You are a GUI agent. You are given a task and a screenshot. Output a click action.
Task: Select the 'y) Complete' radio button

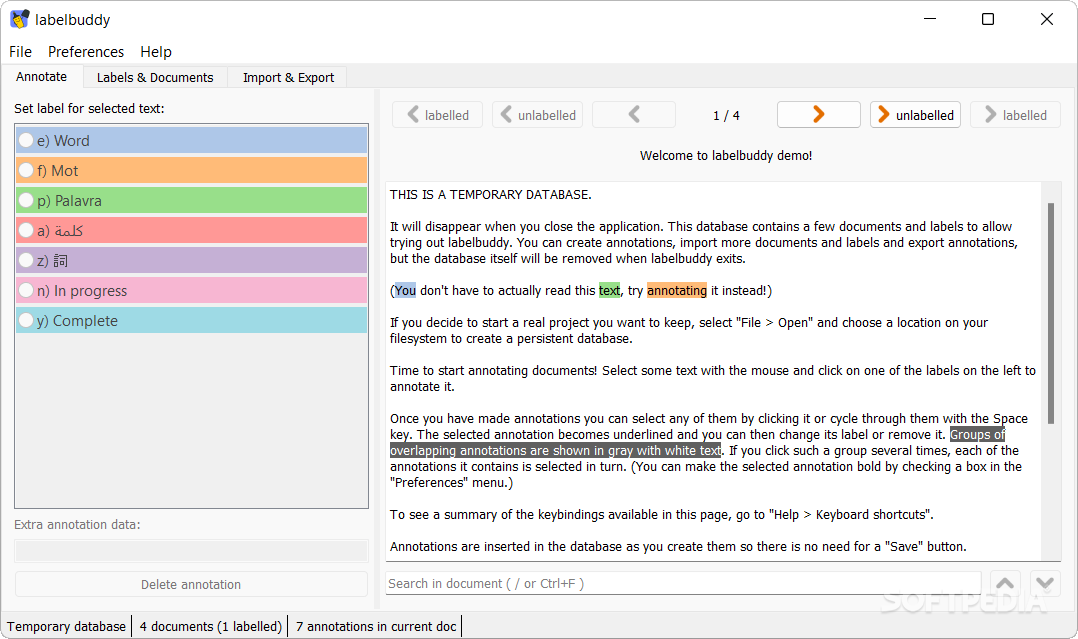tap(26, 321)
